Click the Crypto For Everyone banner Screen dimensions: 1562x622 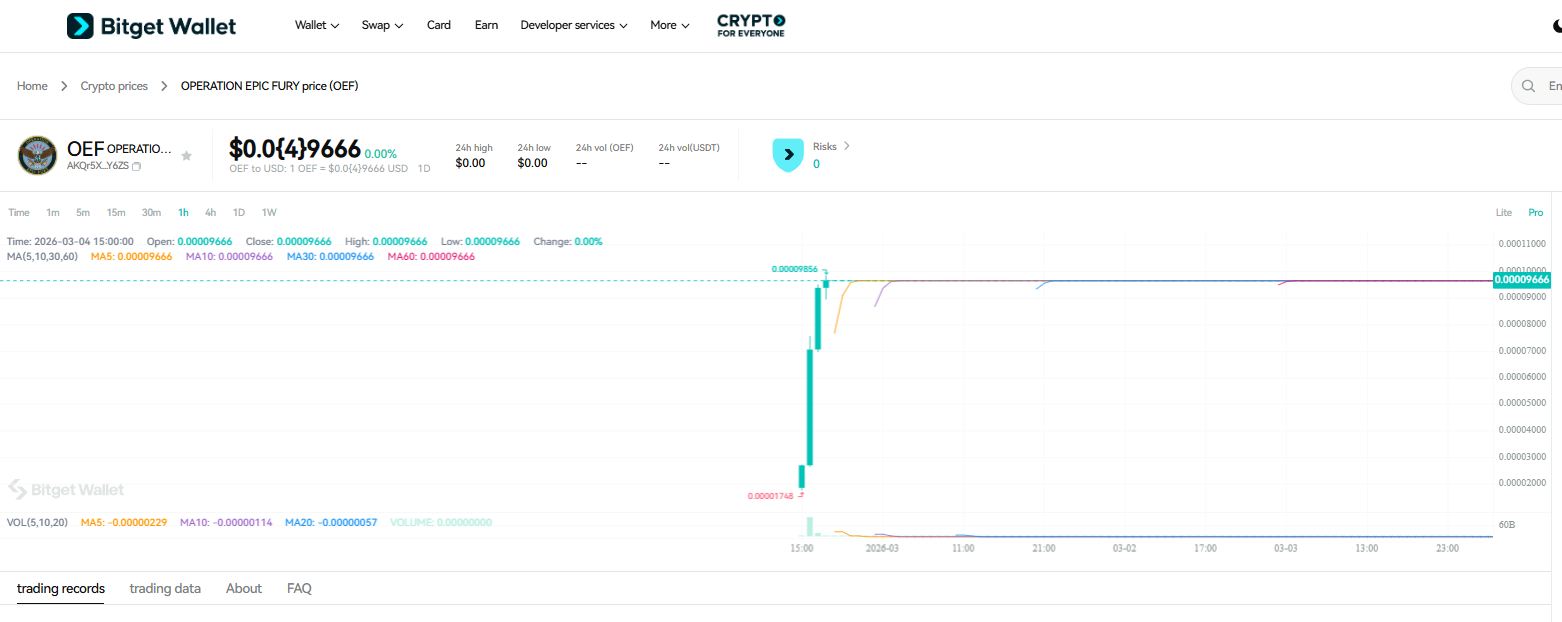point(751,26)
